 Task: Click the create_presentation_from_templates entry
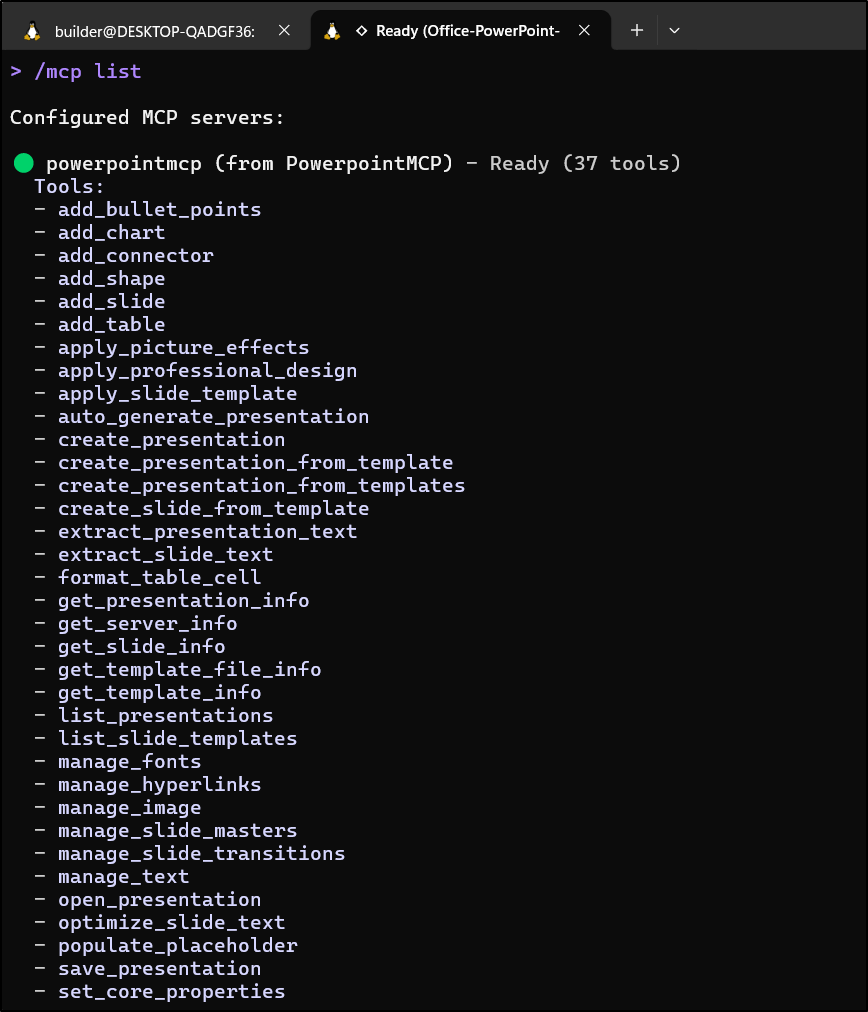pyautogui.click(x=261, y=486)
